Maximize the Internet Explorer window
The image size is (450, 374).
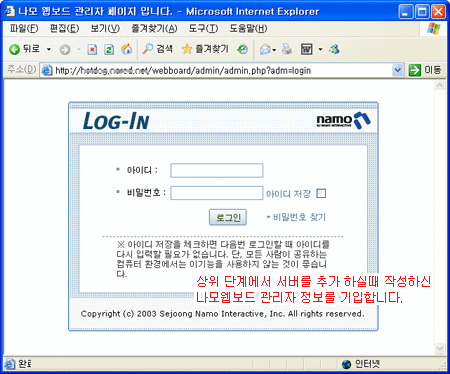pyautogui.click(x=422, y=12)
